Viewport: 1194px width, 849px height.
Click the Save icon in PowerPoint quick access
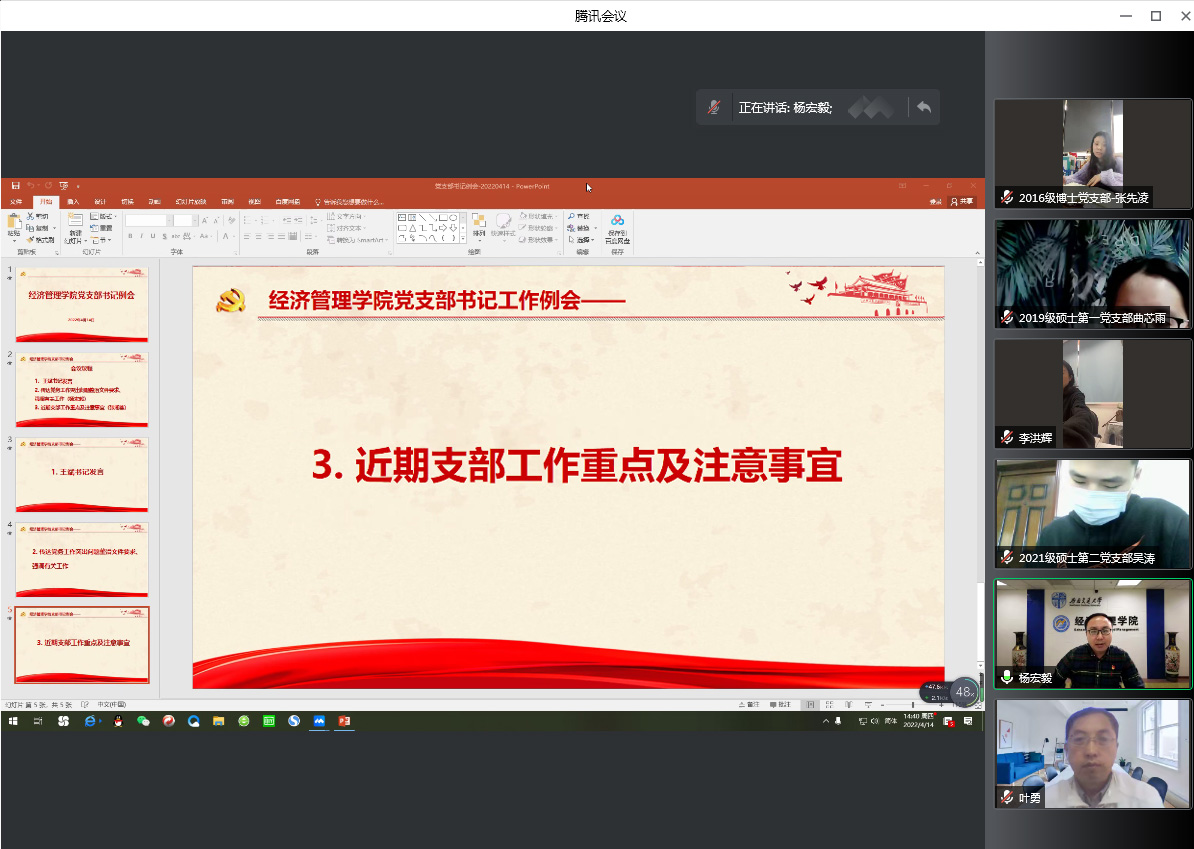coord(15,186)
